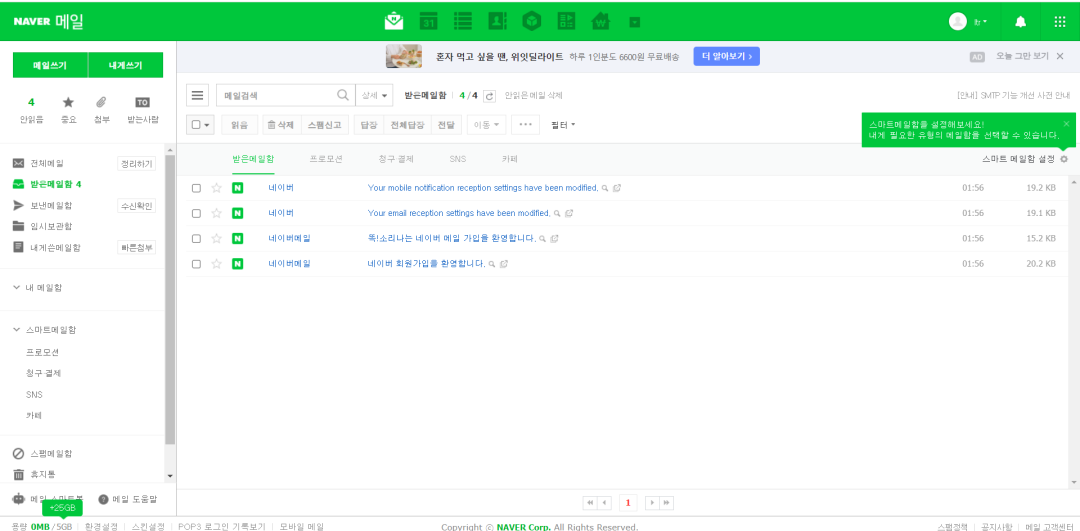1080x531 pixels.
Task: Open the 이동 move dropdown
Action: tap(486, 125)
